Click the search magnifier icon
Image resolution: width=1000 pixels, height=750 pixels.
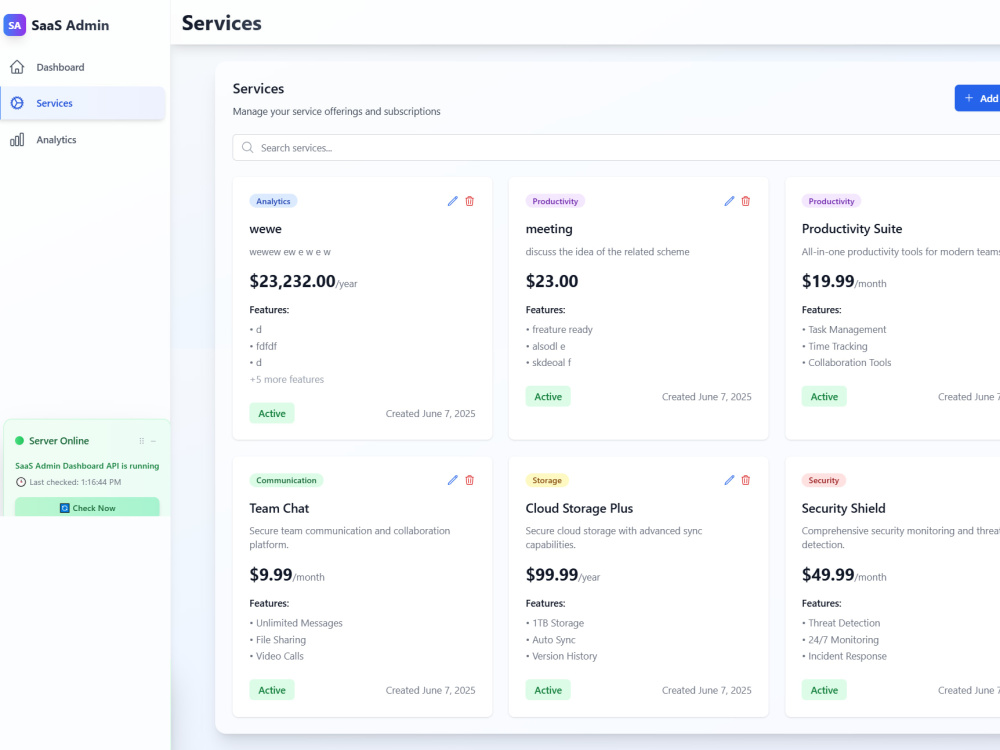(247, 147)
